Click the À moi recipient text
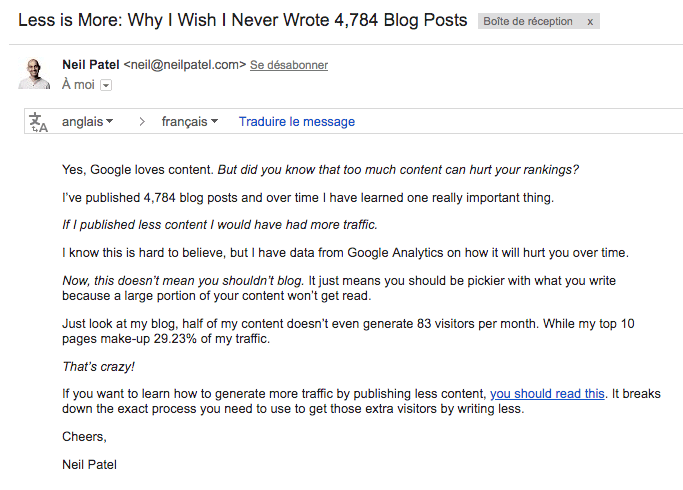The width and height of the screenshot is (683, 490). coord(78,84)
